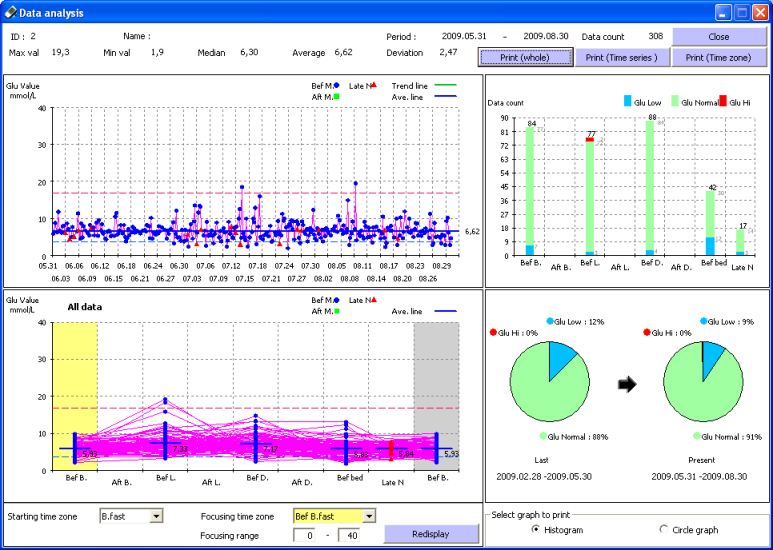The height and width of the screenshot is (550, 773).
Task: Click the yellow Bef B. focus zone
Action: pyautogui.click(x=75, y=396)
